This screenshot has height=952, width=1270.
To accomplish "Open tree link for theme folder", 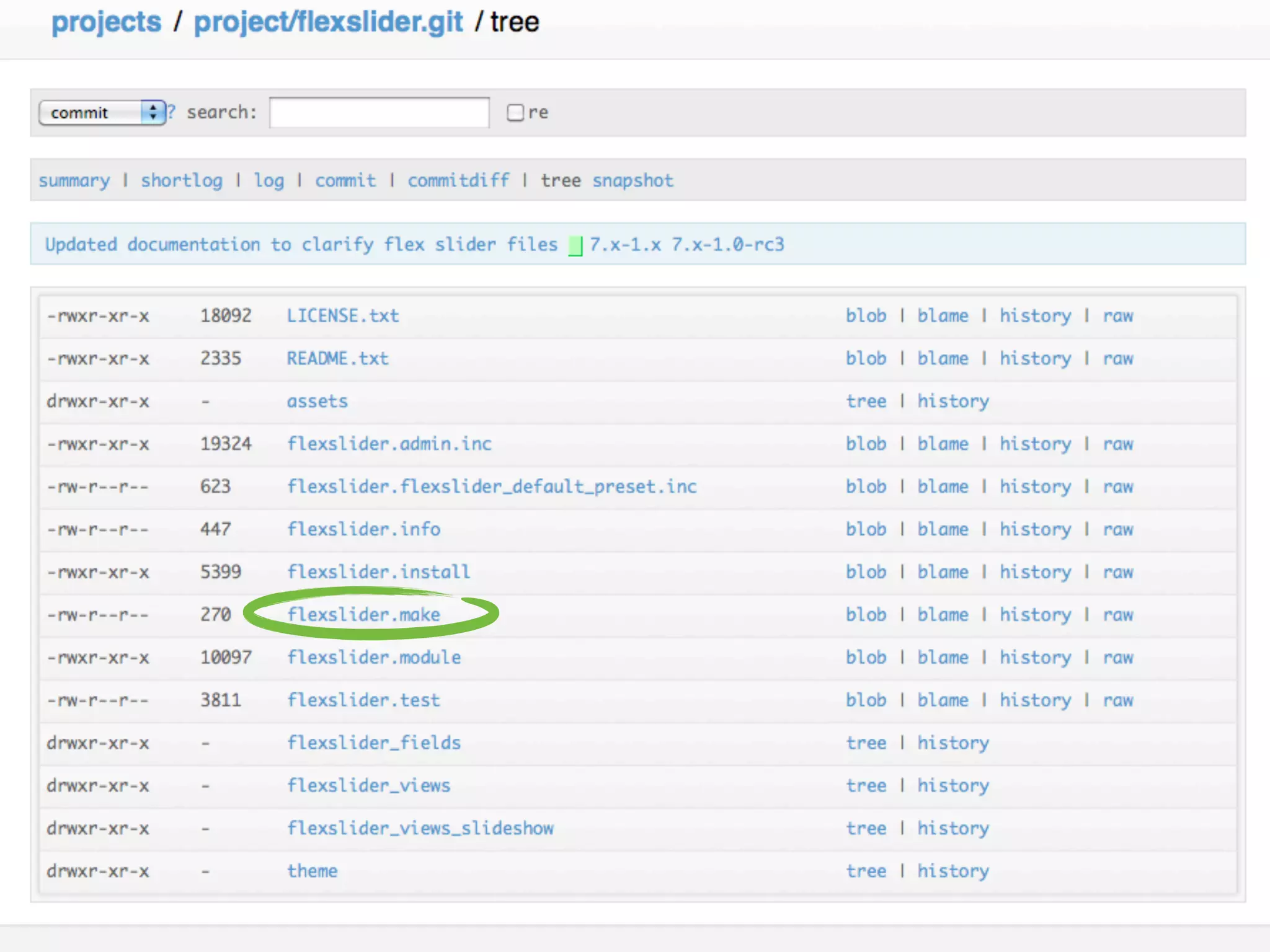I will click(866, 871).
